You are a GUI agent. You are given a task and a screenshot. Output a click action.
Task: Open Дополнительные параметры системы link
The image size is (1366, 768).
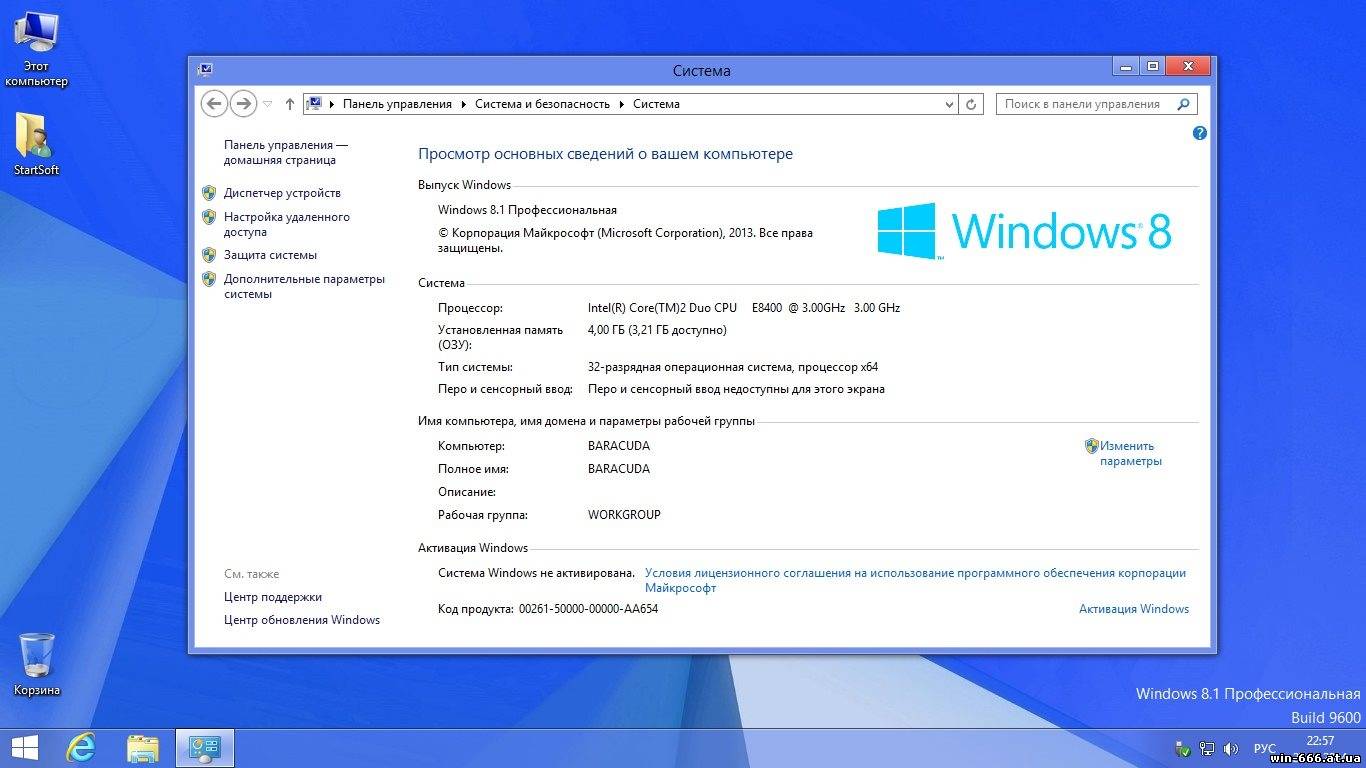pyautogui.click(x=304, y=286)
